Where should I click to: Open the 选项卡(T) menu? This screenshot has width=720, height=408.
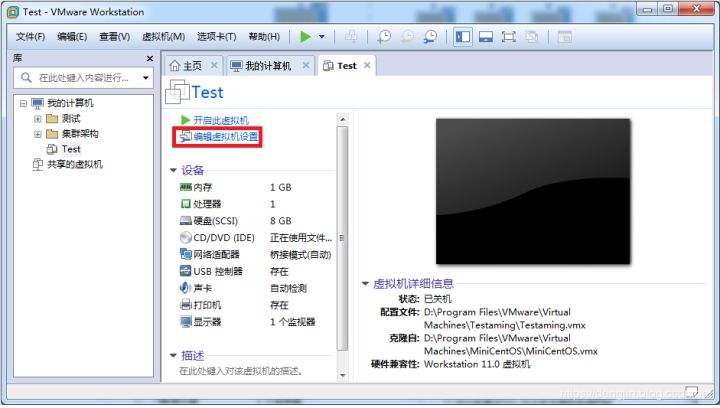pyautogui.click(x=216, y=37)
